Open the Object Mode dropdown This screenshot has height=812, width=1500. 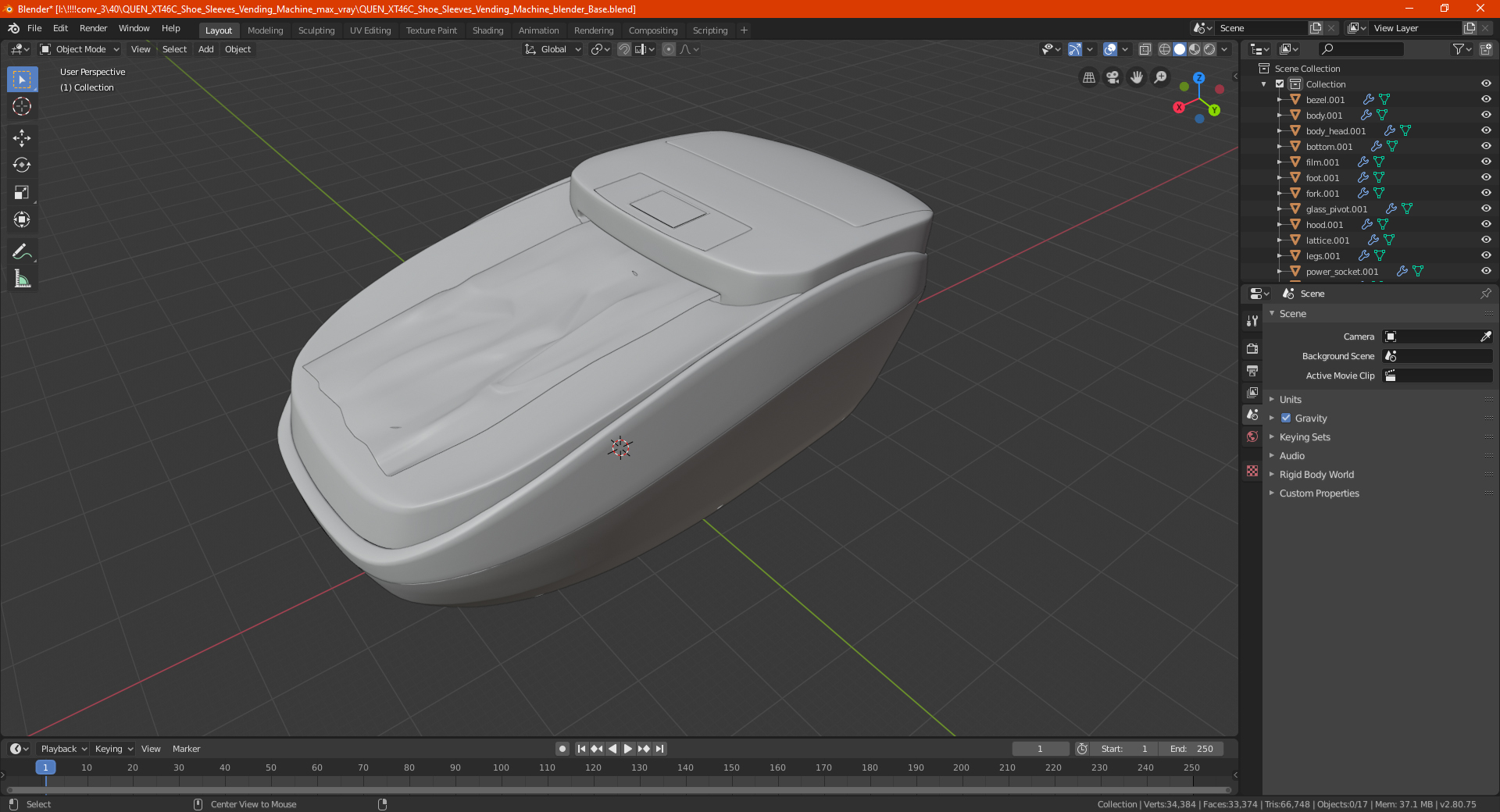tap(80, 49)
